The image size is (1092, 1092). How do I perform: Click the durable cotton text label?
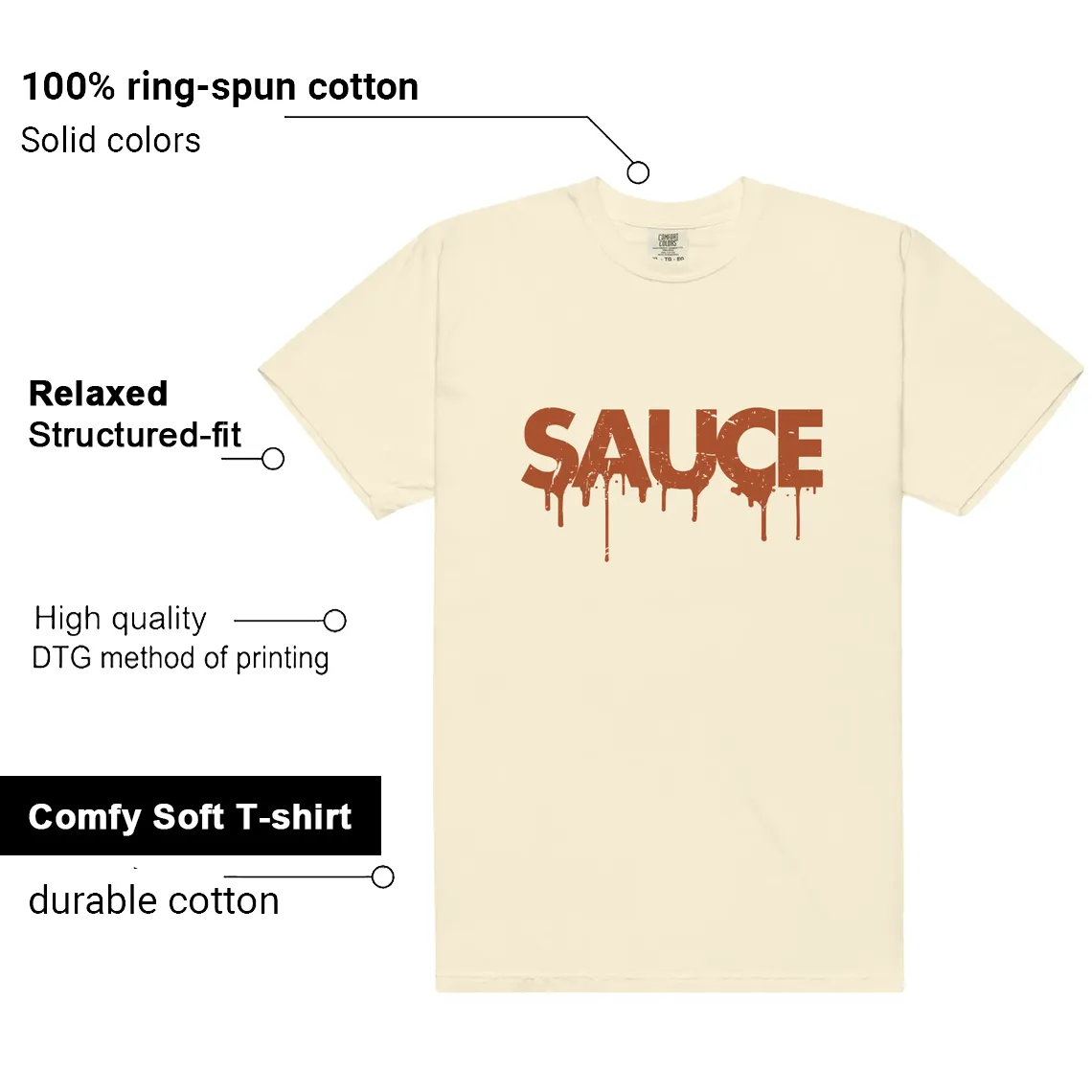[x=154, y=900]
